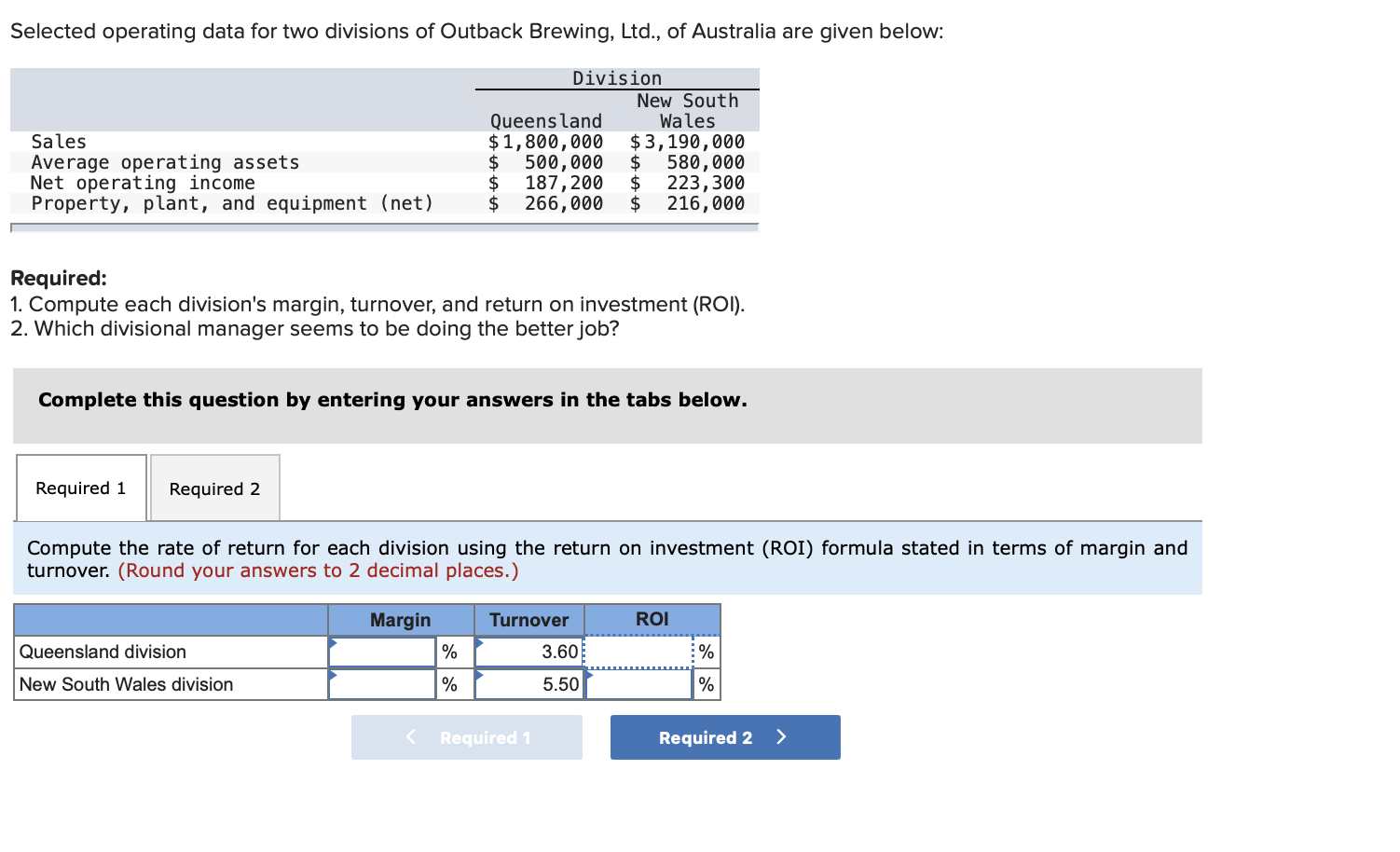Select the New South Wales margin input field
Screen dimensions: 1400x852
(x=380, y=683)
